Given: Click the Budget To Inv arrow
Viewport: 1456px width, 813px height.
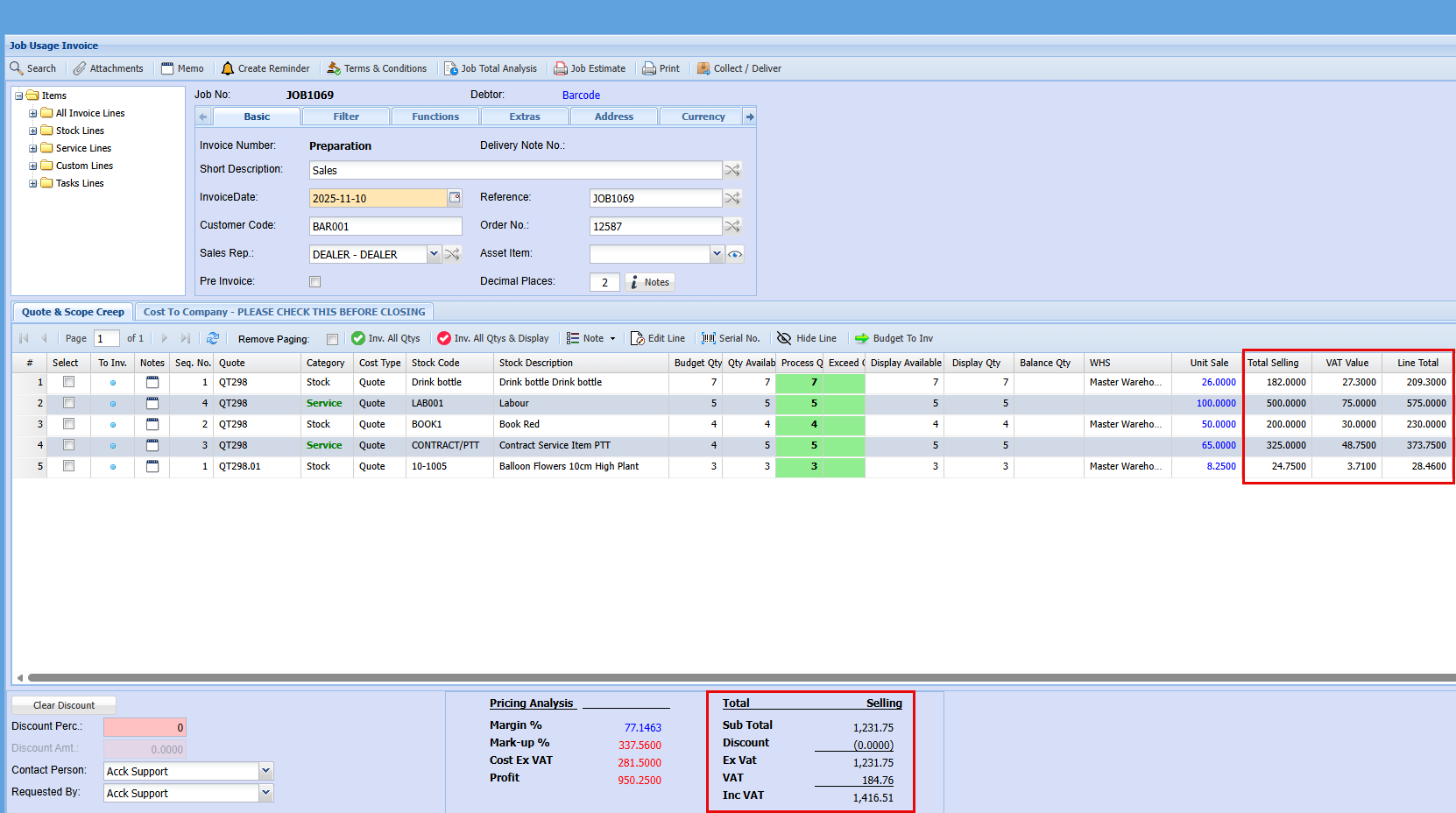Looking at the screenshot, I should pos(862,338).
